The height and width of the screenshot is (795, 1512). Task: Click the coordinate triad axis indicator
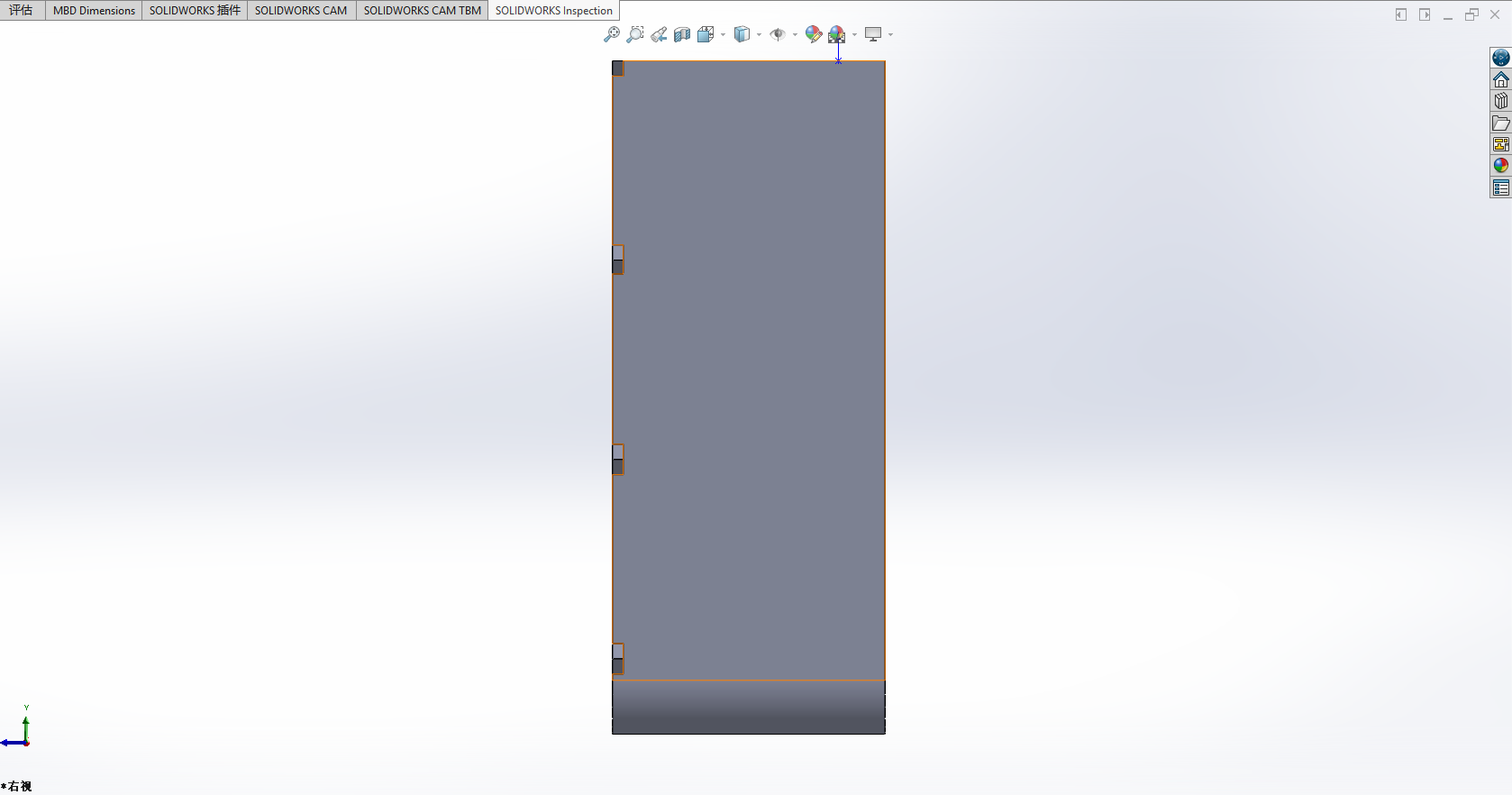click(17, 728)
